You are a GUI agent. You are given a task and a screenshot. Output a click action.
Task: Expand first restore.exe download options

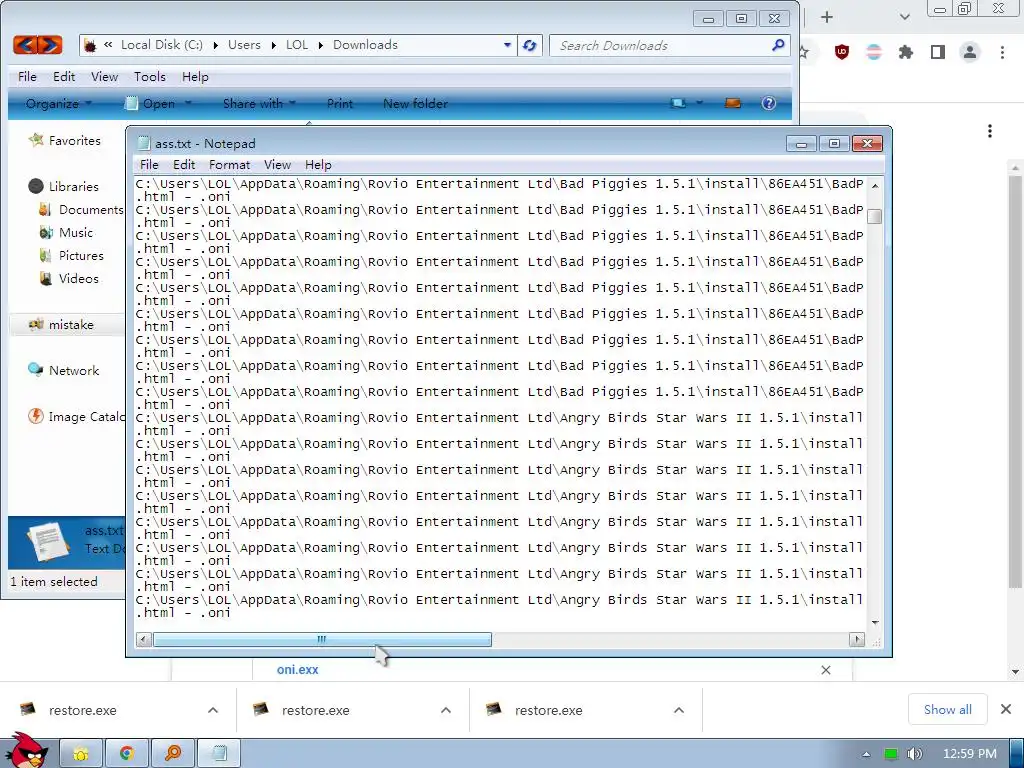(213, 710)
